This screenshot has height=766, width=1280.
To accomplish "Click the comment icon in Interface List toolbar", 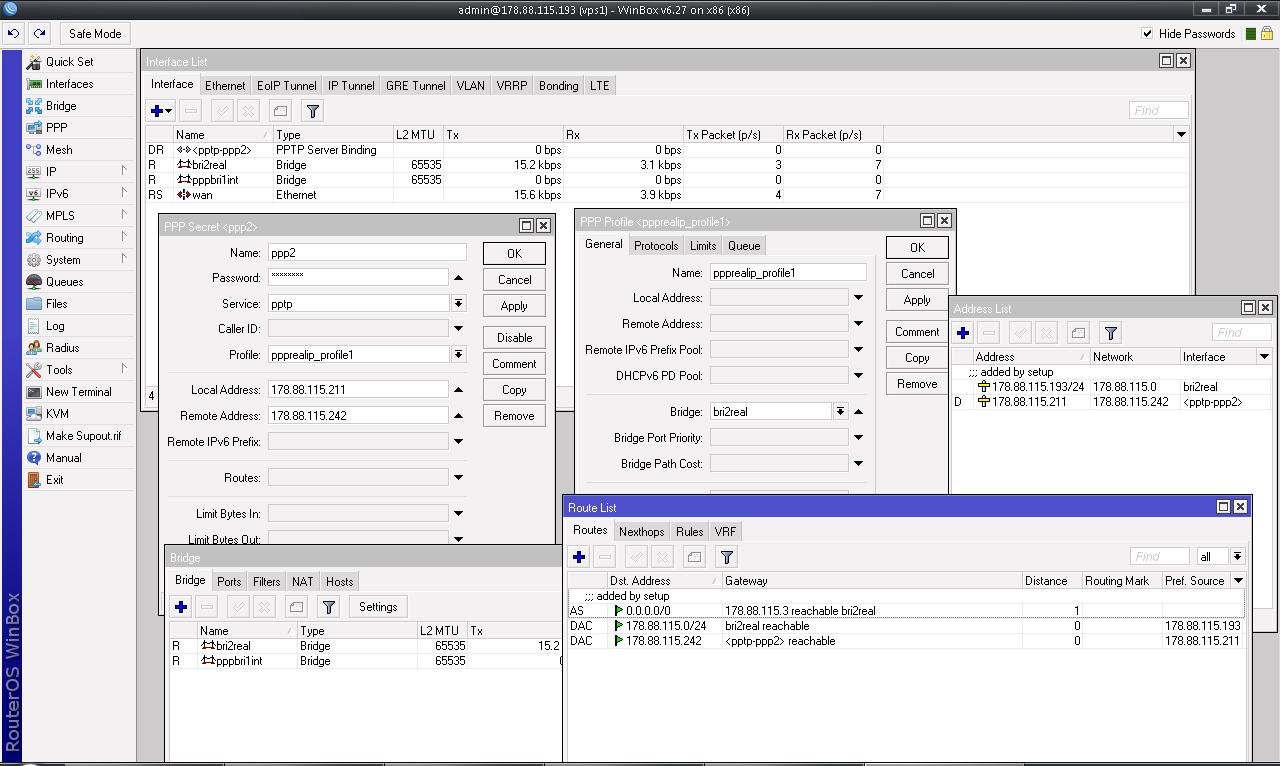I will (x=280, y=111).
